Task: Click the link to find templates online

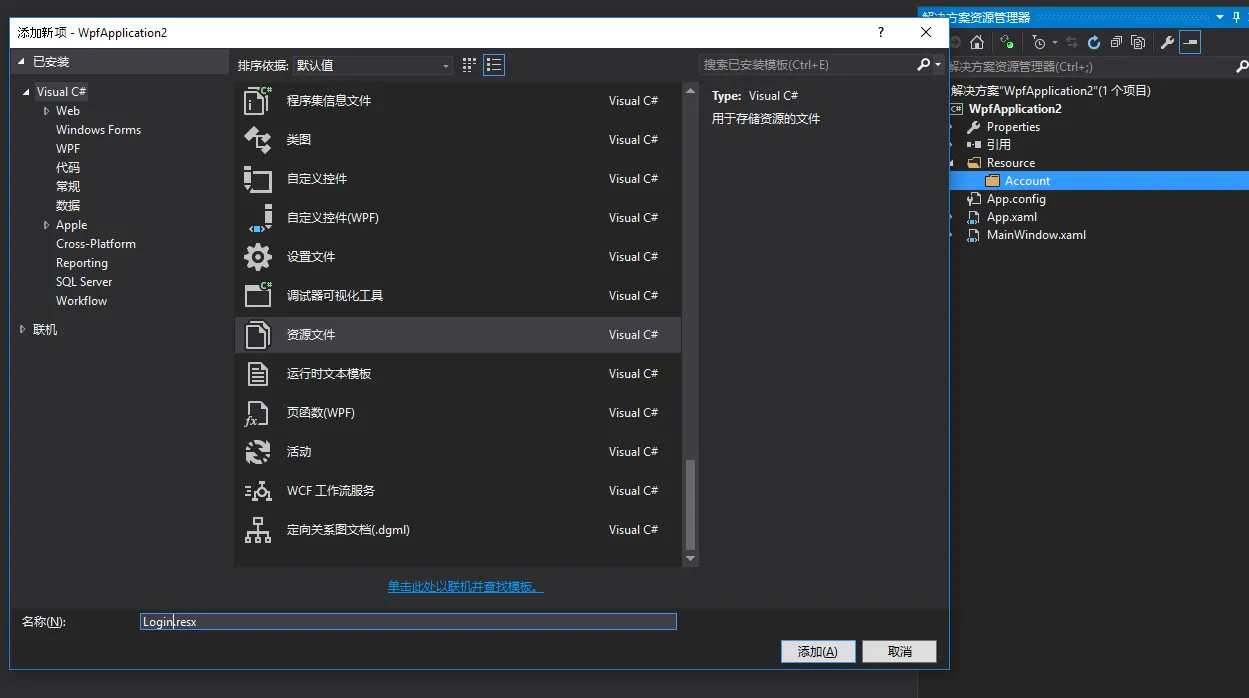Action: coord(466,587)
